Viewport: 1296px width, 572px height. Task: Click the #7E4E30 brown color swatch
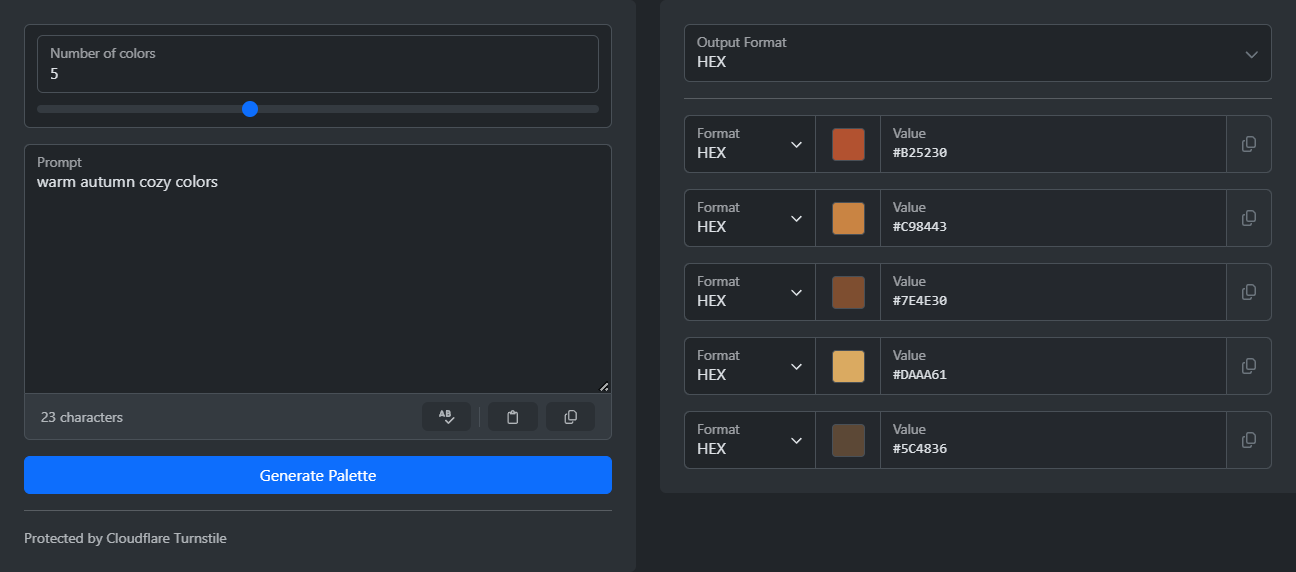coord(848,292)
